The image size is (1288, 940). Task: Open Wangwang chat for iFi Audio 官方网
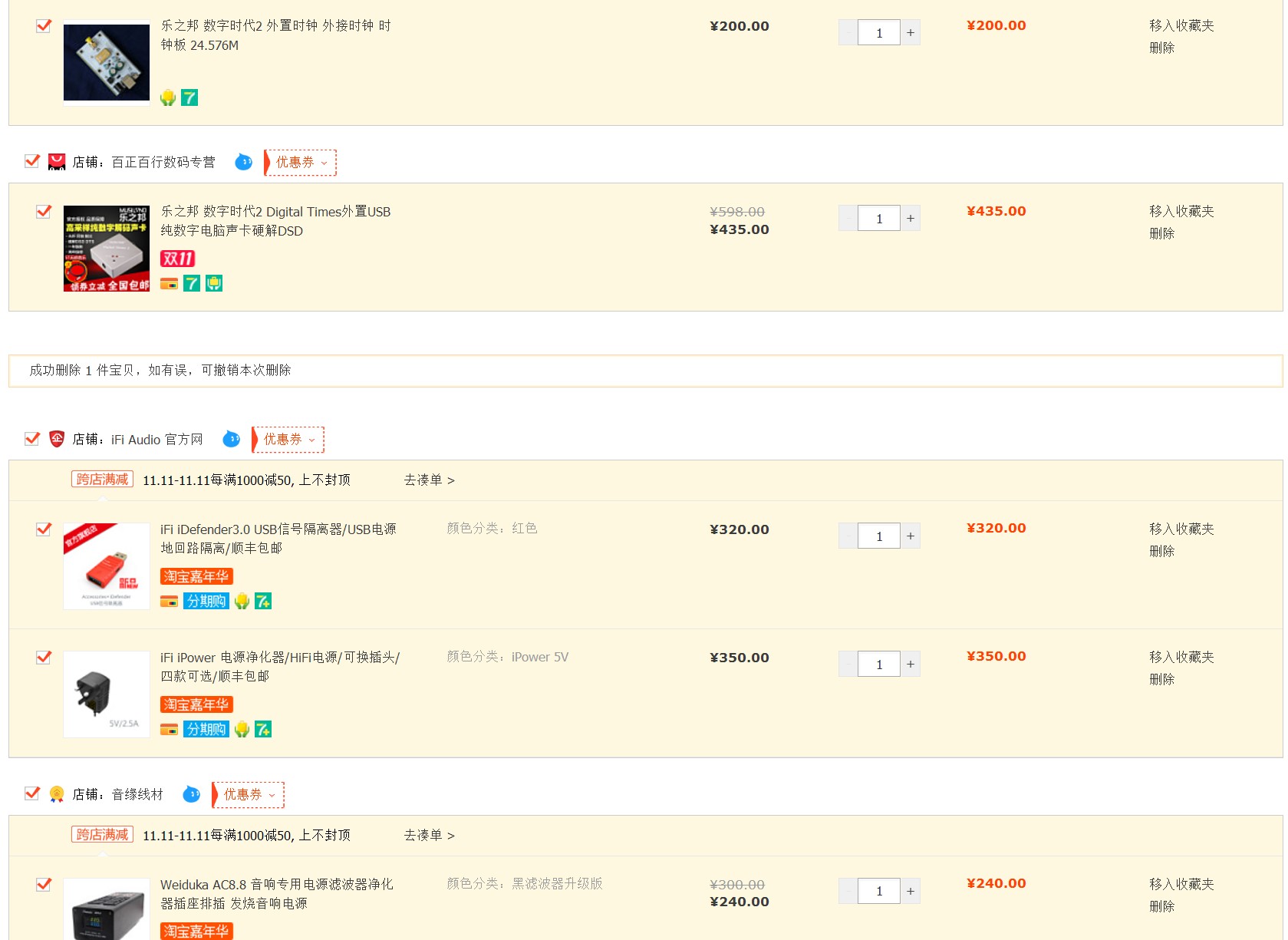[x=231, y=439]
